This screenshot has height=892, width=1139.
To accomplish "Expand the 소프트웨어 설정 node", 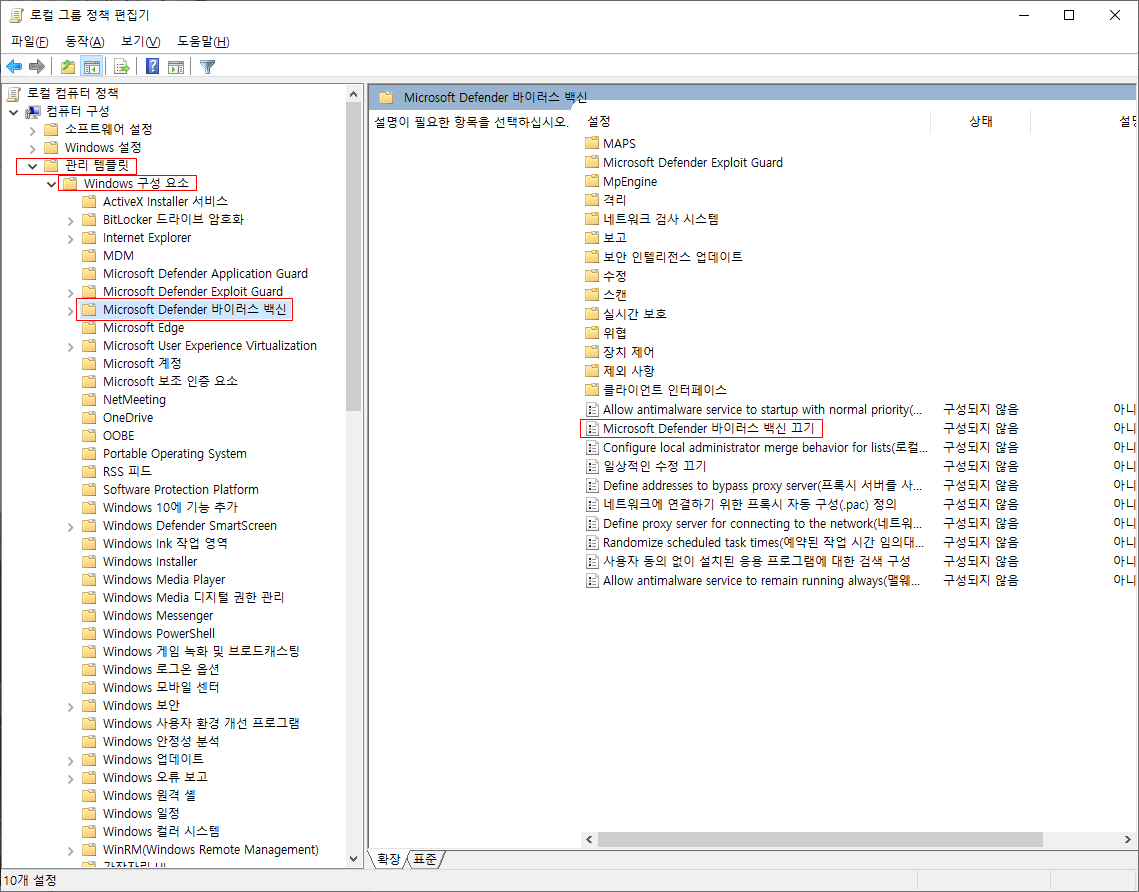I will [x=33, y=130].
